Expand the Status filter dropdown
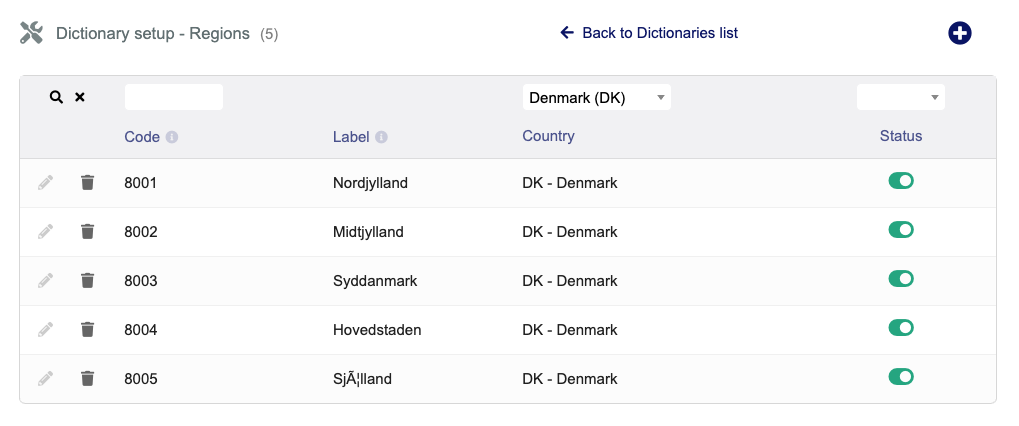Screen dimensions: 1019x426 click(x=900, y=97)
